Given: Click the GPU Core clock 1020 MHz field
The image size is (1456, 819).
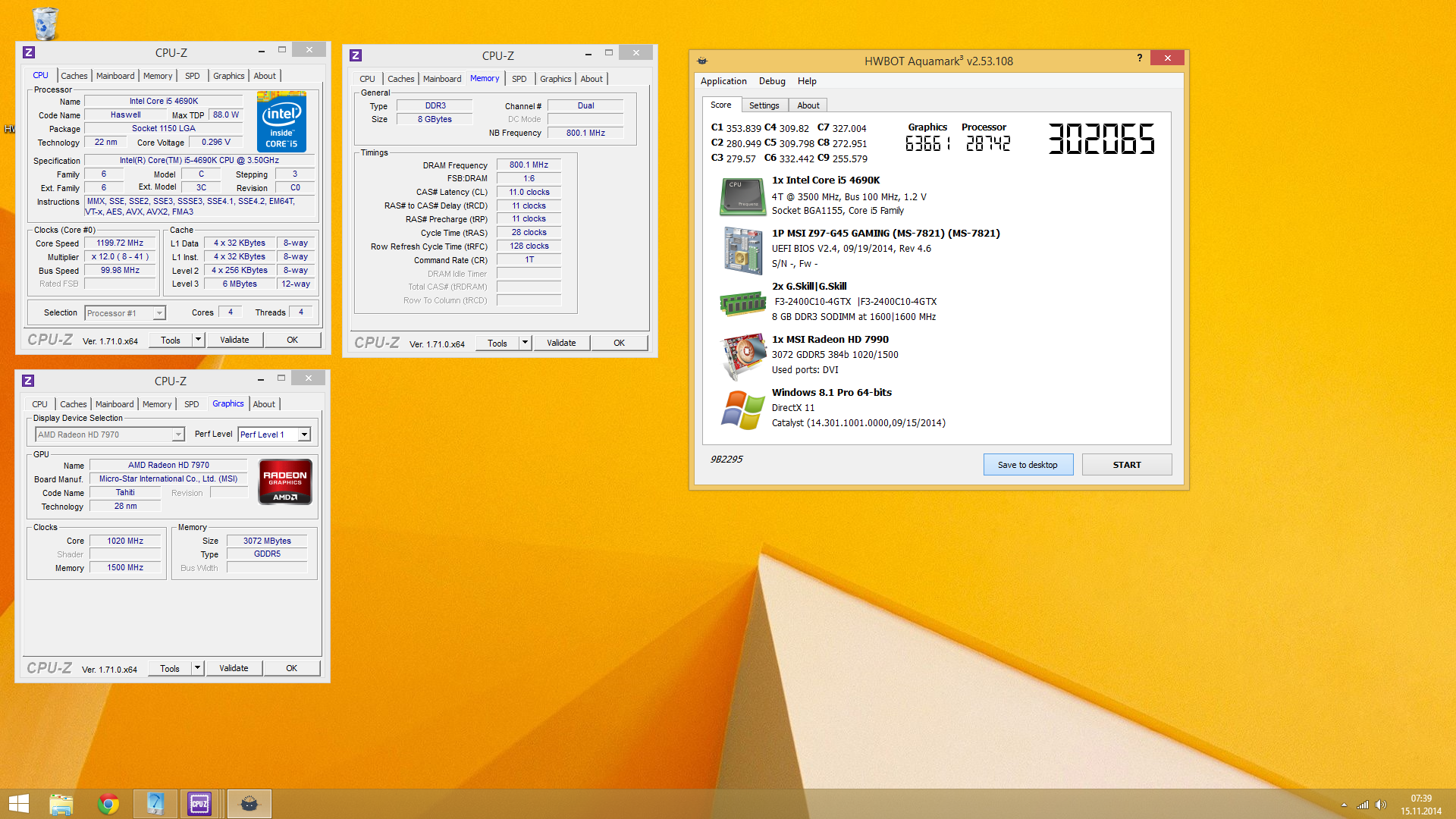Looking at the screenshot, I should 125,541.
